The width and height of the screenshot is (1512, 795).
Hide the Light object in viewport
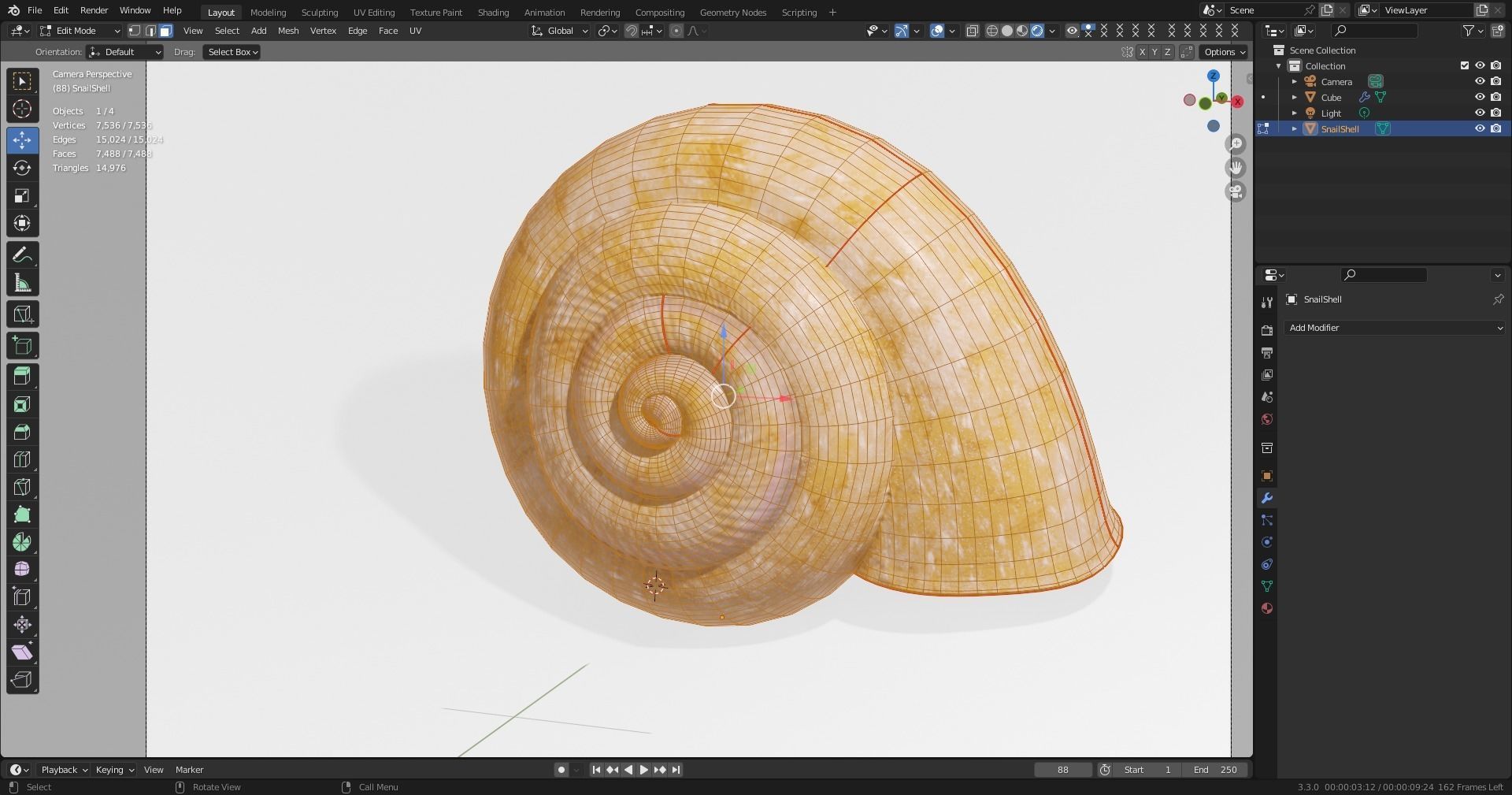pos(1480,113)
